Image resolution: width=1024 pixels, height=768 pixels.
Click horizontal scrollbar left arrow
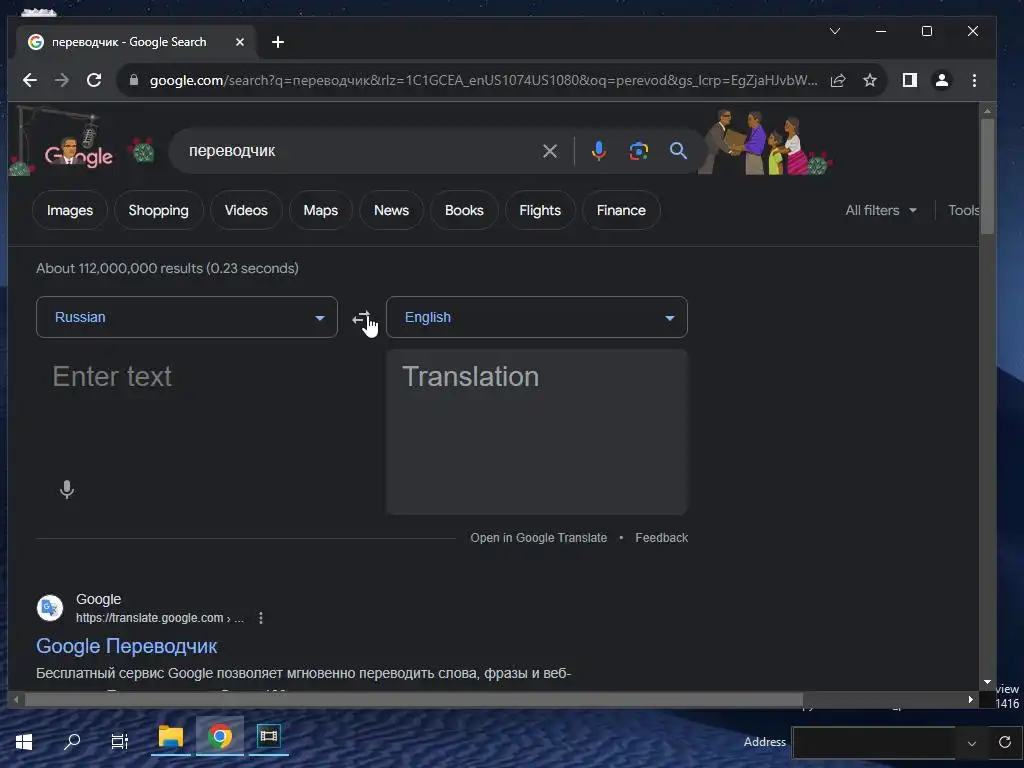(16, 699)
